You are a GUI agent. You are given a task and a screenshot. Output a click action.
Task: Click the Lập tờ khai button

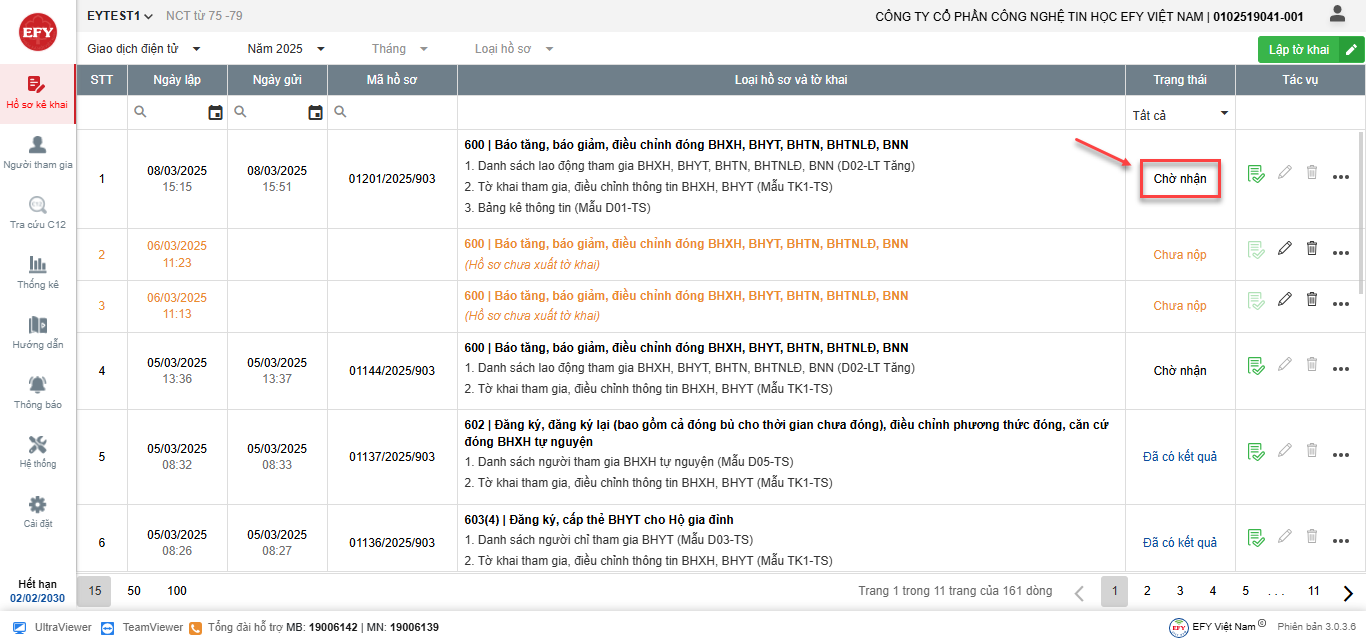[x=1299, y=50]
